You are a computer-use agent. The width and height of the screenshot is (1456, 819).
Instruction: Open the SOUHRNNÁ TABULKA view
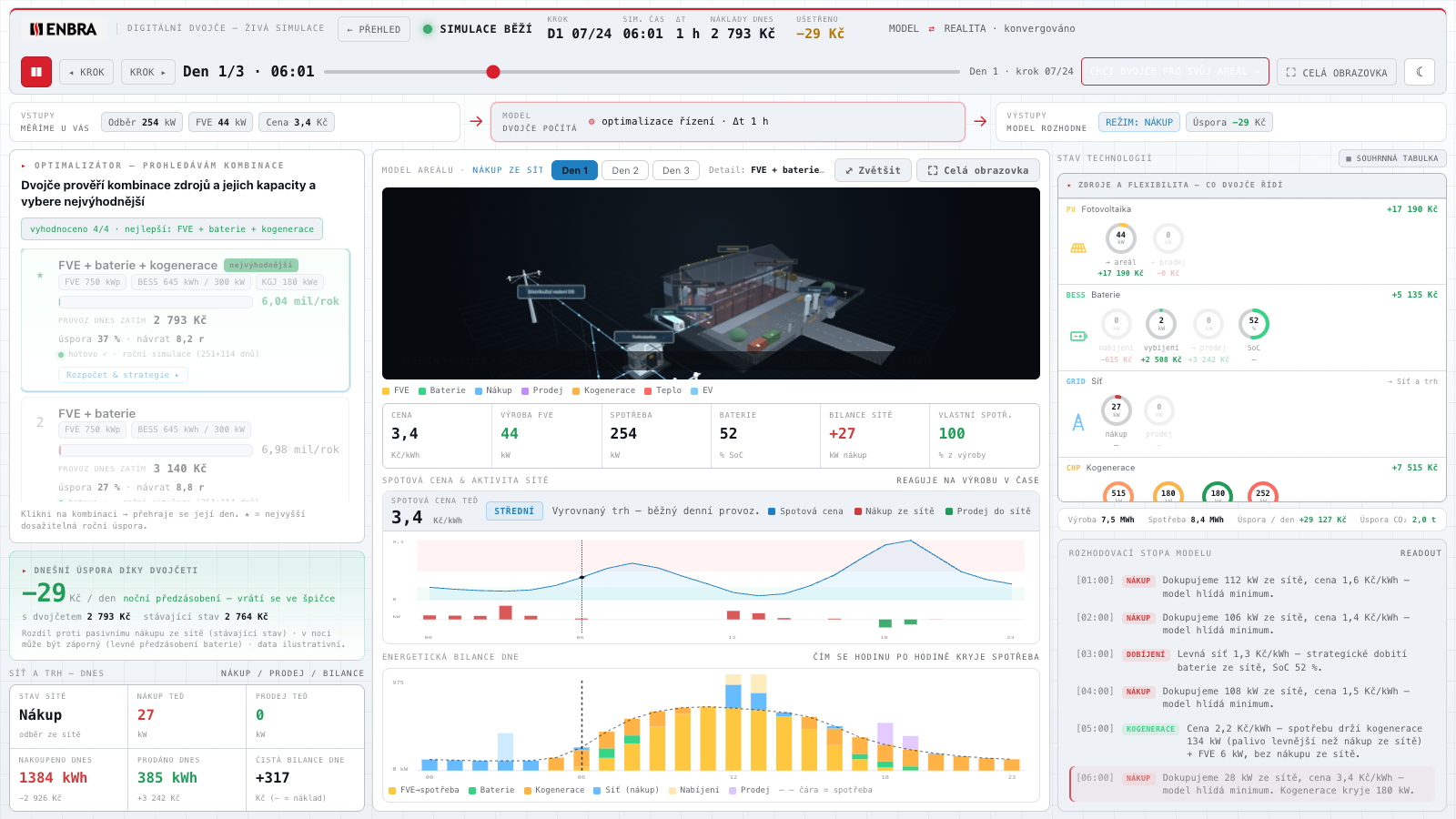[1391, 158]
